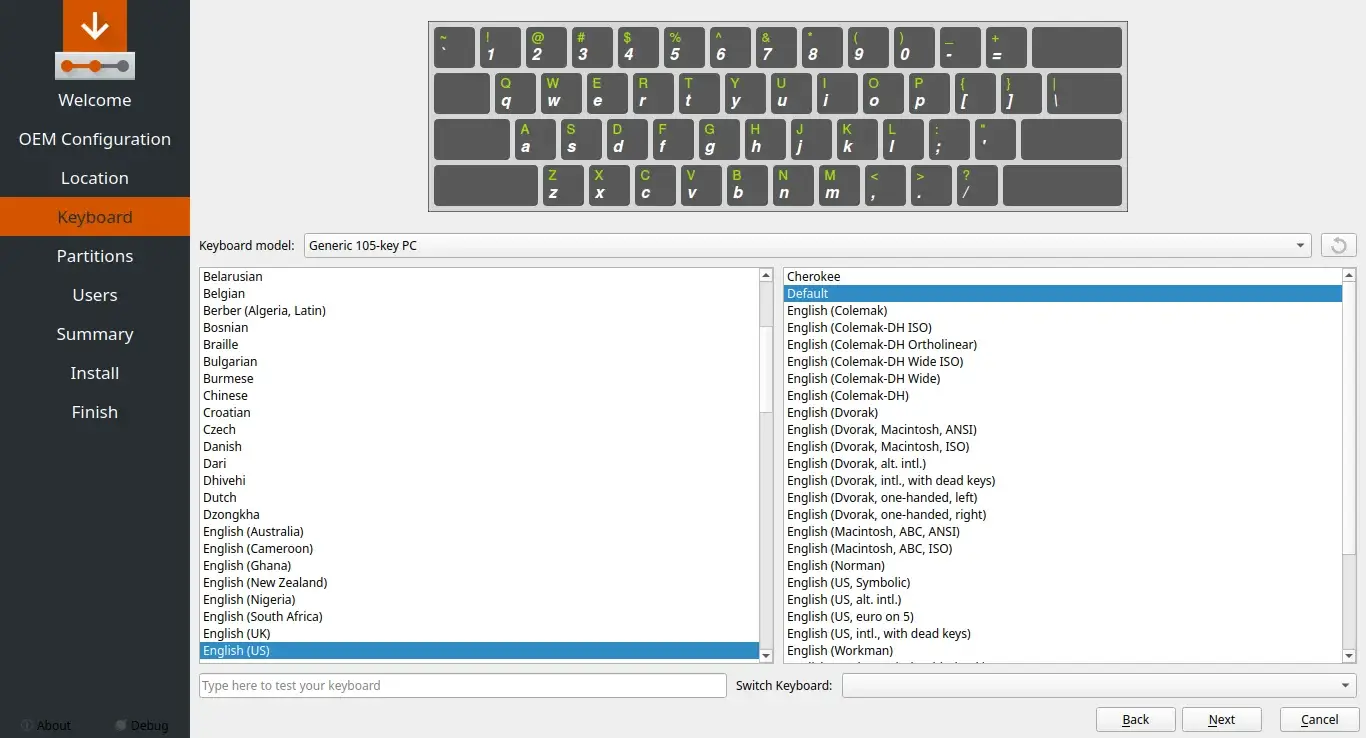Select English (US) in language list
Viewport: 1366px width, 738px height.
coord(480,650)
